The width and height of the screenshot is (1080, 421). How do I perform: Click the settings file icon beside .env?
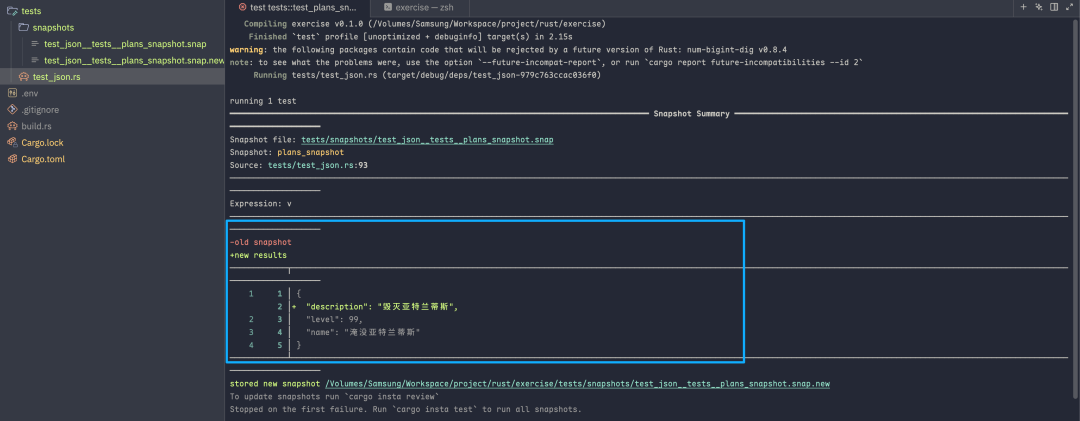pyautogui.click(x=12, y=93)
